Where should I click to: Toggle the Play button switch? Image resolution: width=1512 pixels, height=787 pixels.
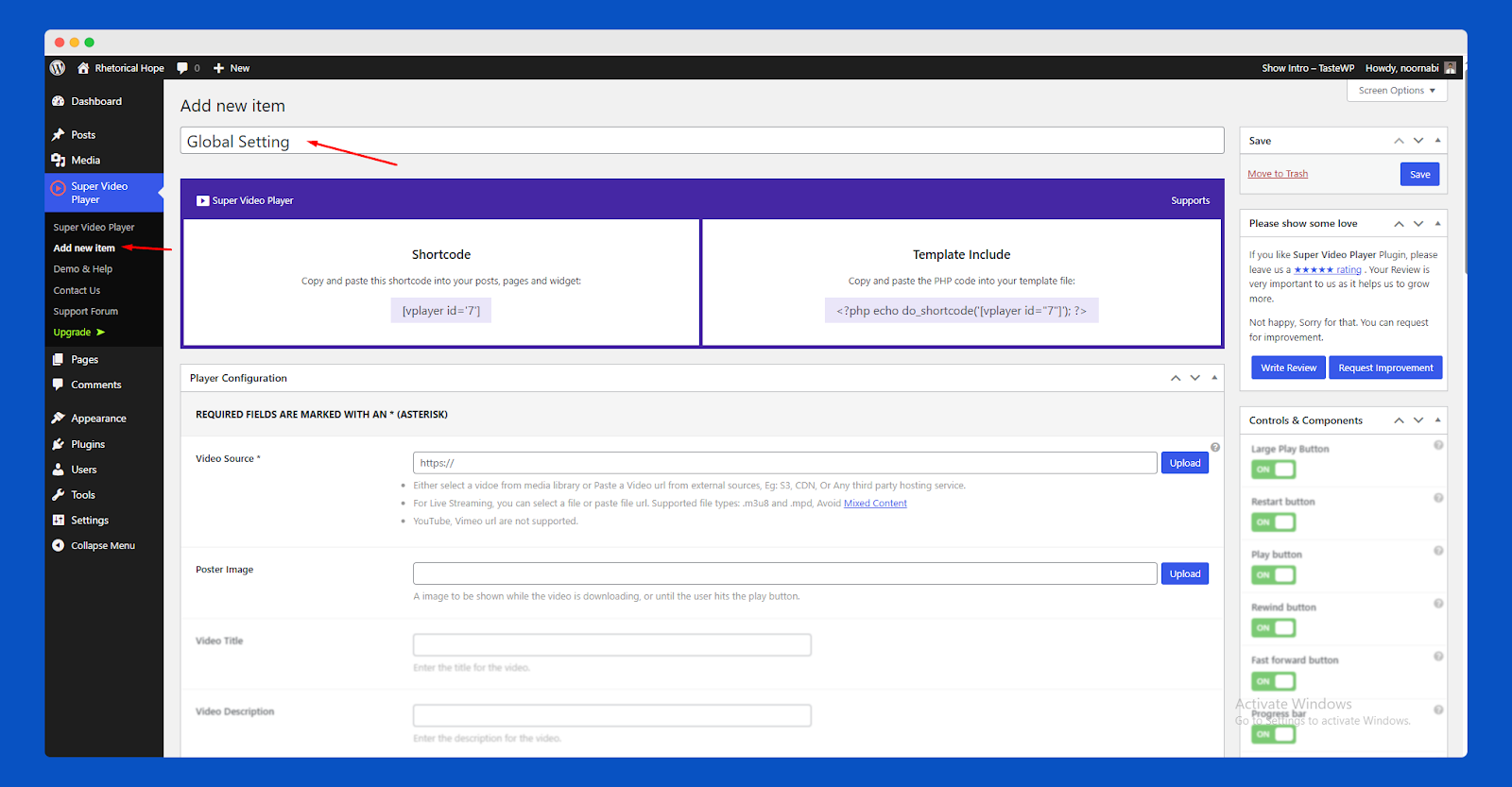pos(1273,575)
